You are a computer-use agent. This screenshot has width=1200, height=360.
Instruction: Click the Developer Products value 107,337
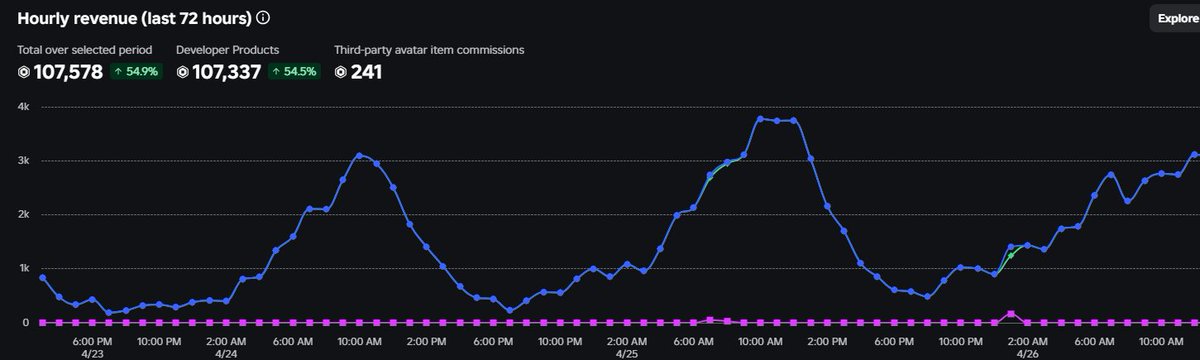tap(226, 72)
